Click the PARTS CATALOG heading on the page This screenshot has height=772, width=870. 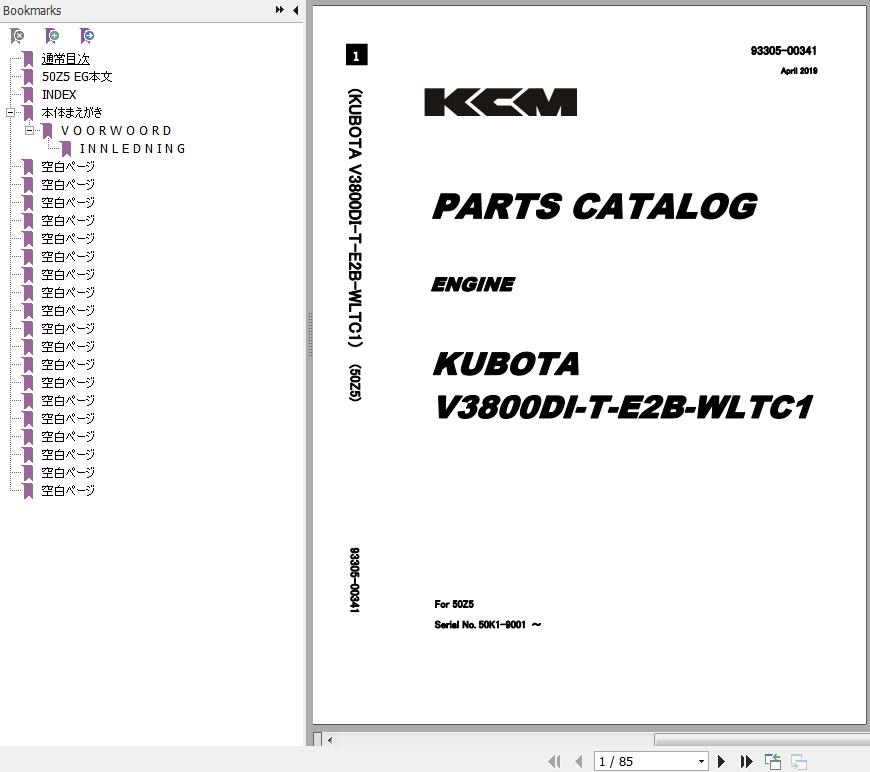point(595,206)
